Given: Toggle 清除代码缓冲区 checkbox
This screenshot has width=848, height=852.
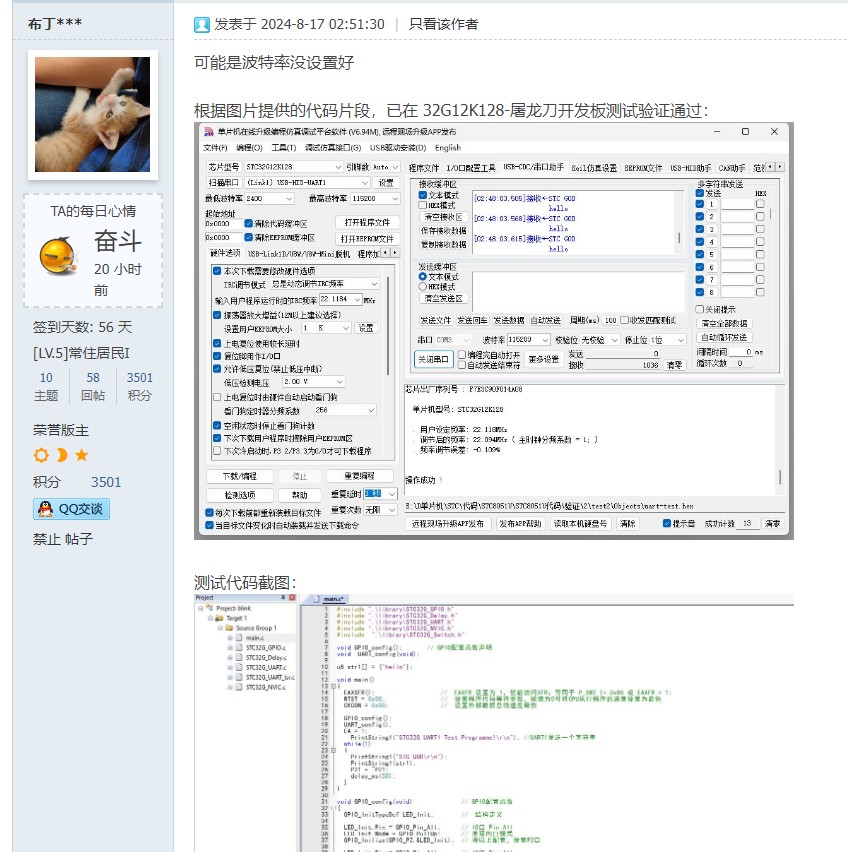Looking at the screenshot, I should click(249, 223).
